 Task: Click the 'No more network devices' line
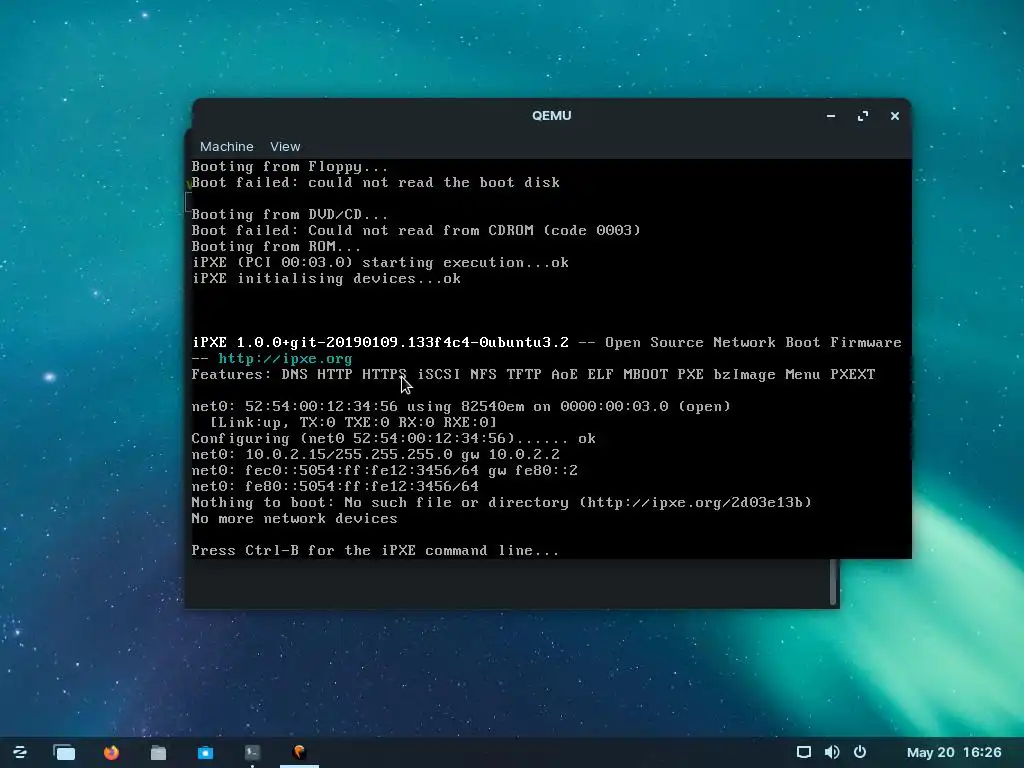point(294,519)
